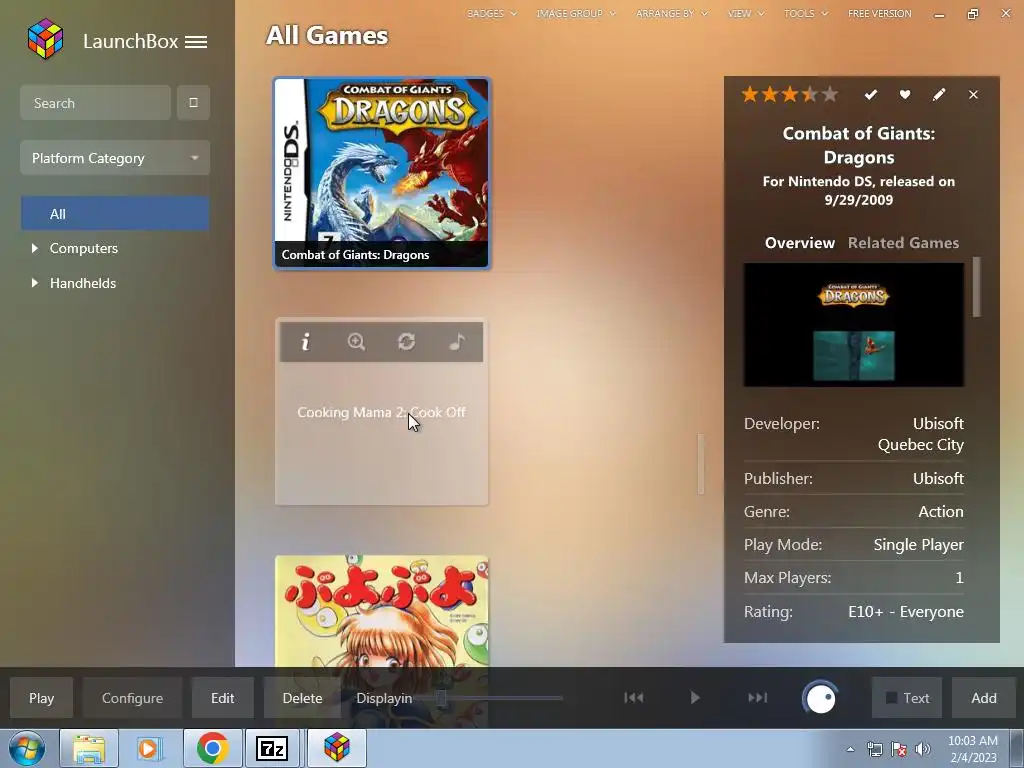Click the Ubisoft publisher value

(938, 478)
